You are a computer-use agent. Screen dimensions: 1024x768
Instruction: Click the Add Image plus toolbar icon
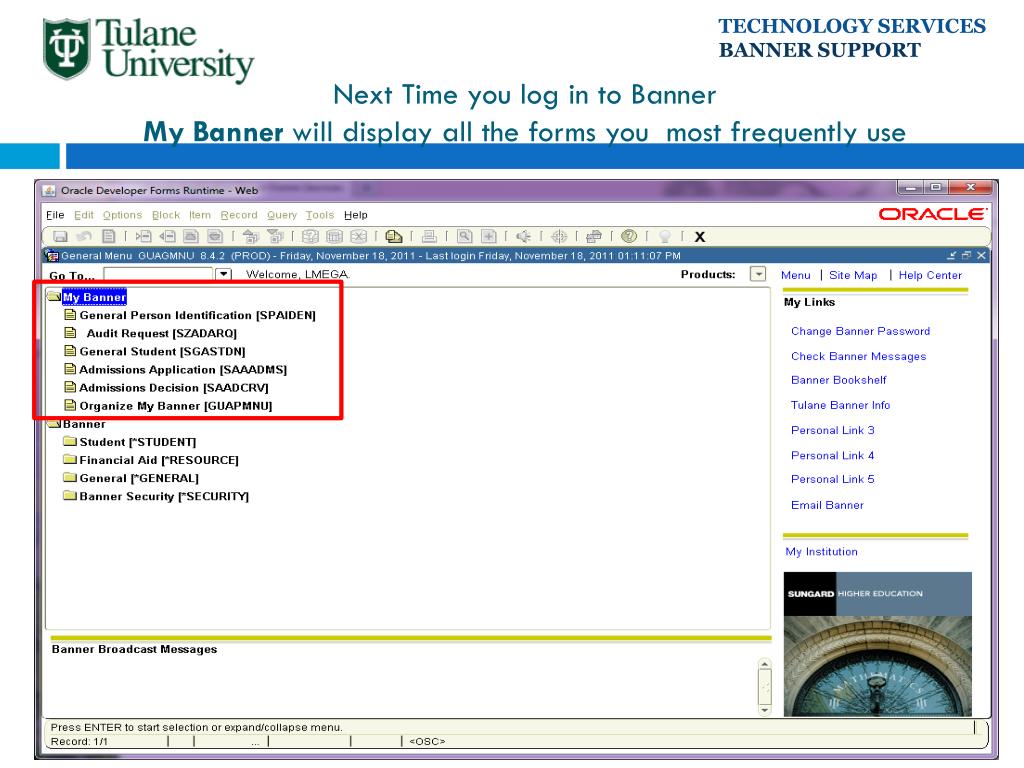(488, 236)
